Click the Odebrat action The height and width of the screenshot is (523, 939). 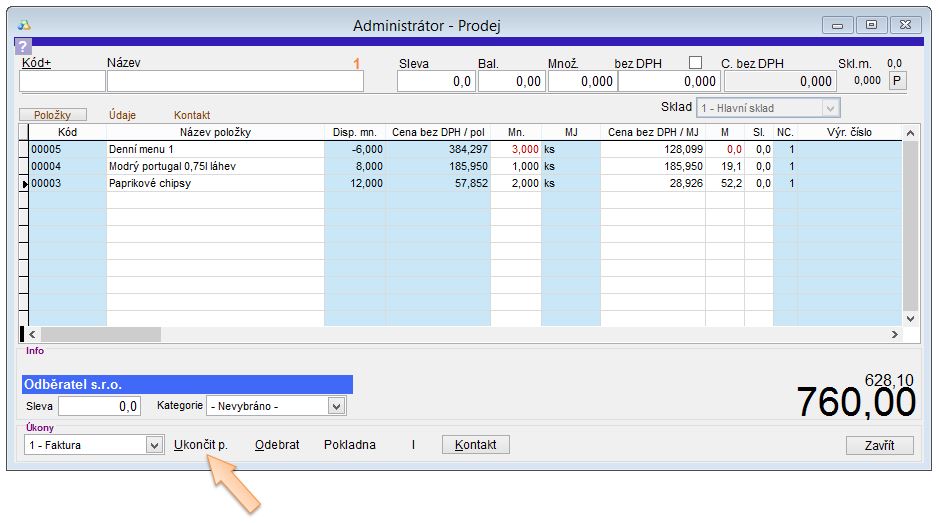point(277,445)
